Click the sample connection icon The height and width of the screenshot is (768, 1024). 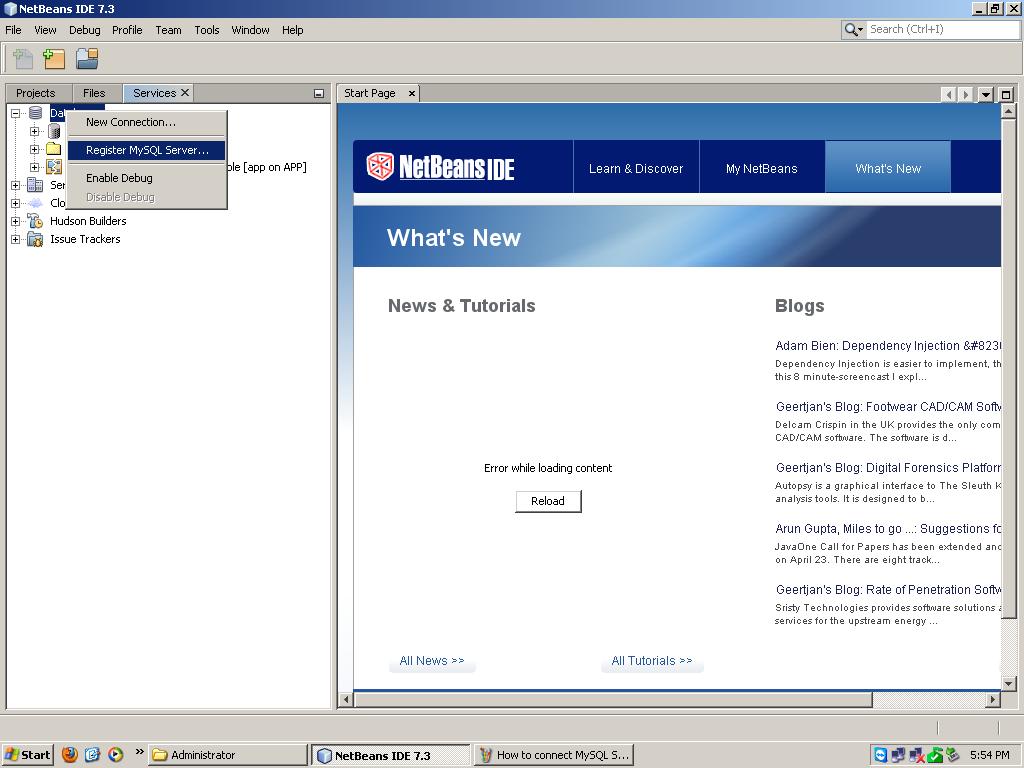point(54,167)
